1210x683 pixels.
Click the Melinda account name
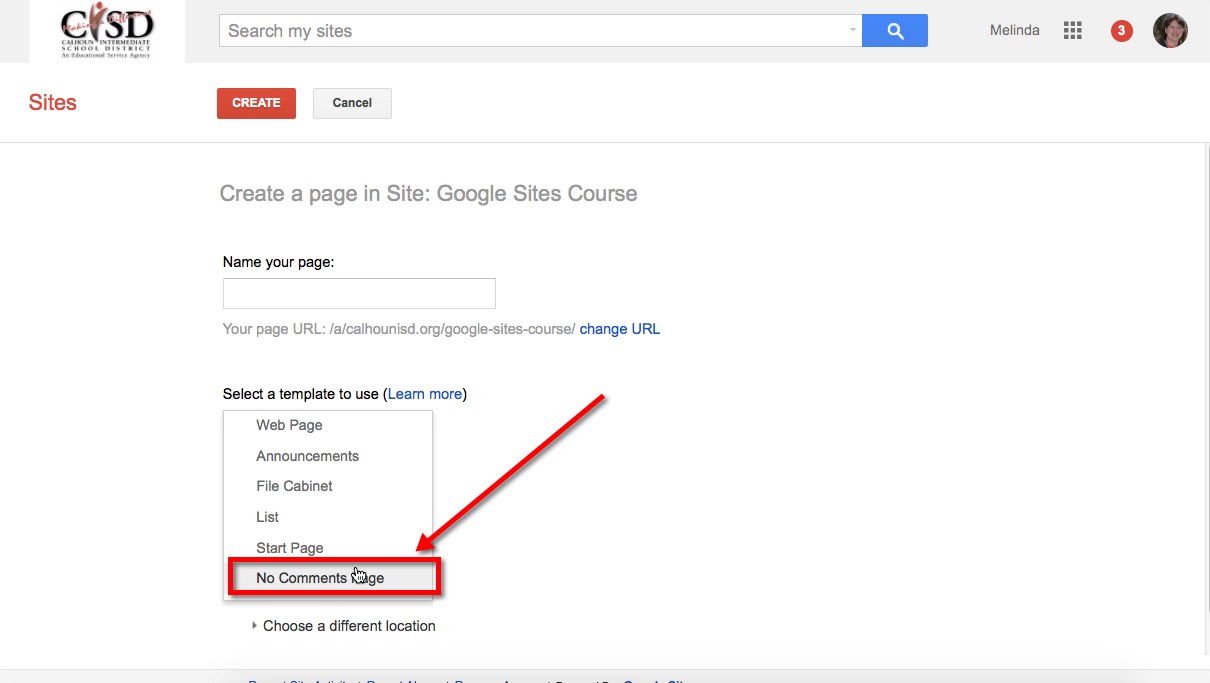(1015, 31)
